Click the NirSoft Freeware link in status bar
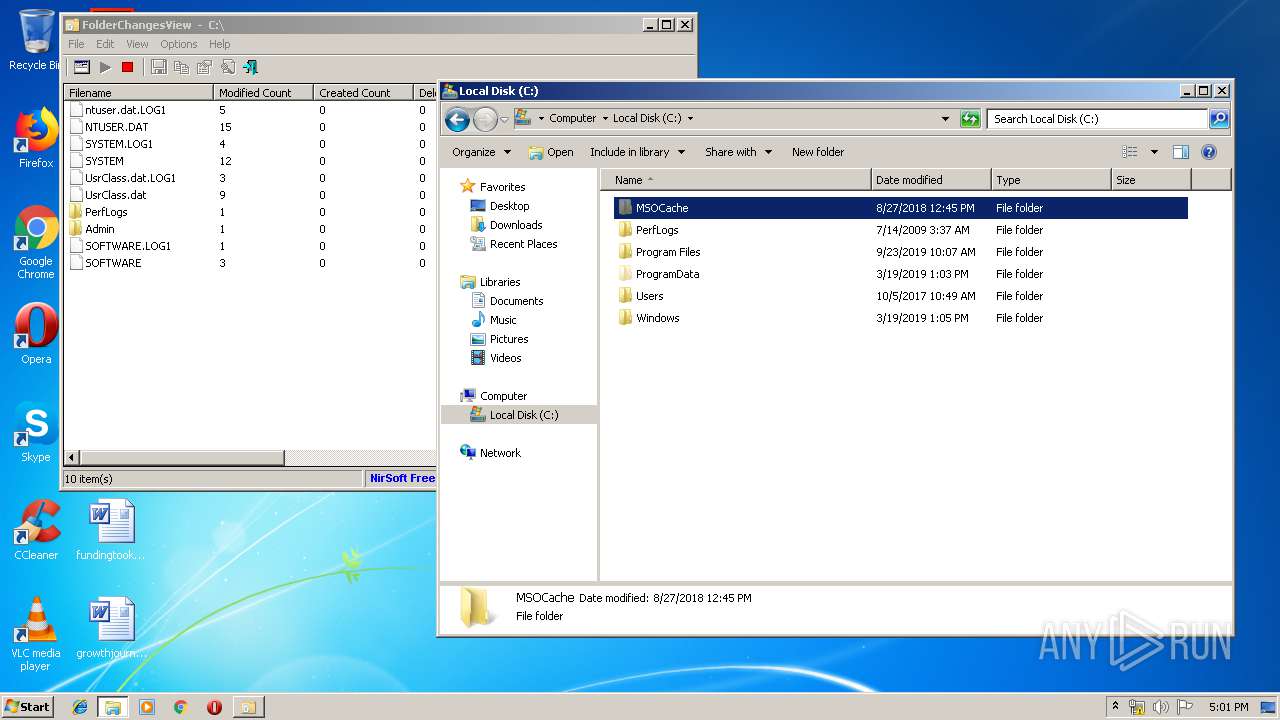The width and height of the screenshot is (1280, 720). tap(402, 479)
